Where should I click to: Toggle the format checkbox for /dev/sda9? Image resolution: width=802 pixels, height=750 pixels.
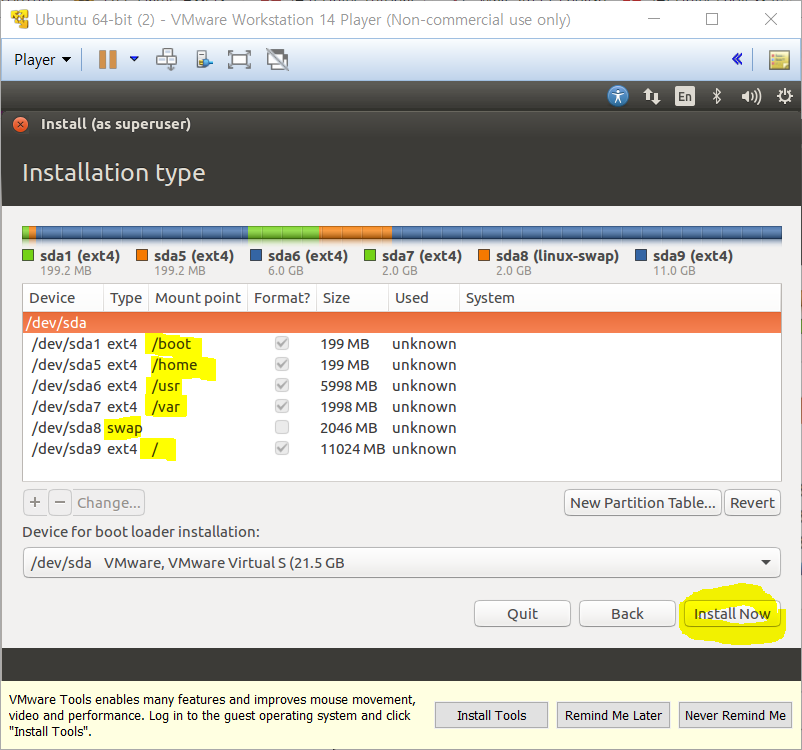click(x=282, y=449)
